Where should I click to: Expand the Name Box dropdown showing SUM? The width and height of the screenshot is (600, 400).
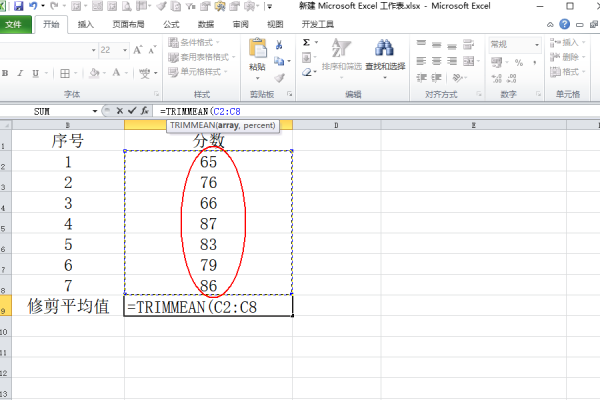[x=95, y=111]
